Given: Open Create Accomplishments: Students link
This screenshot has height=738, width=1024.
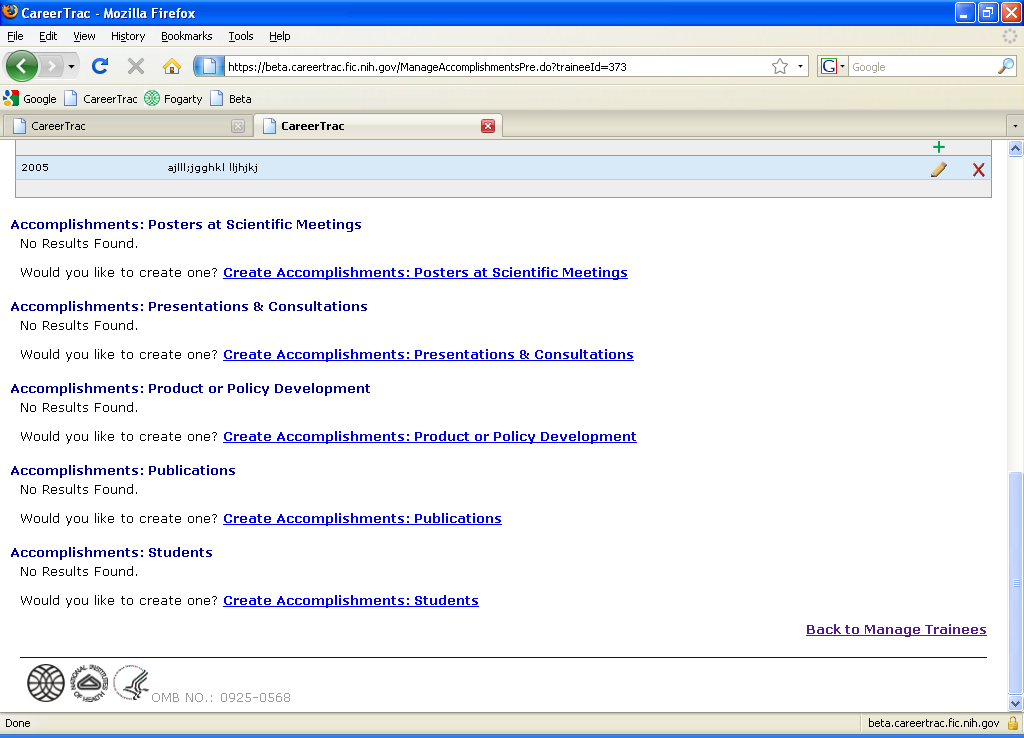Looking at the screenshot, I should [x=350, y=600].
